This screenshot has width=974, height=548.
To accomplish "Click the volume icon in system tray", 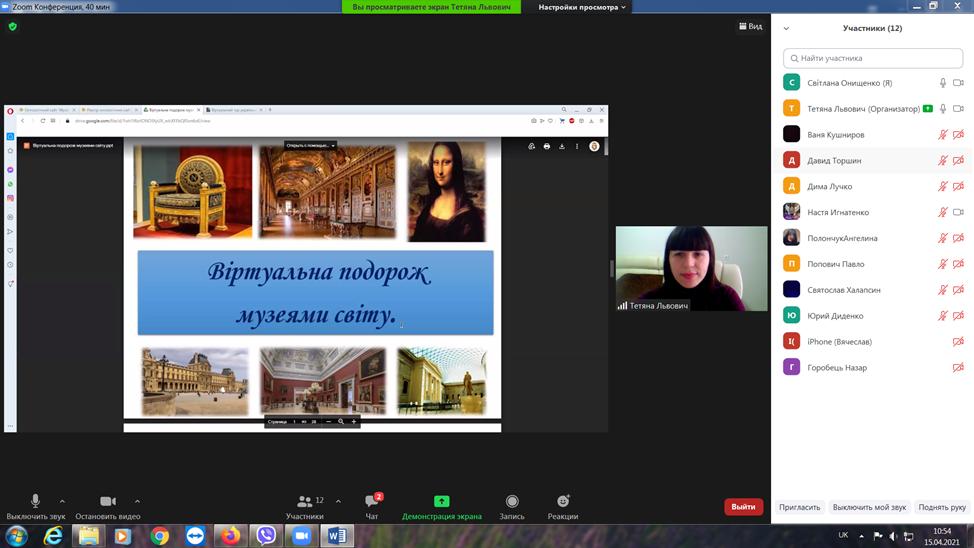I will point(893,536).
